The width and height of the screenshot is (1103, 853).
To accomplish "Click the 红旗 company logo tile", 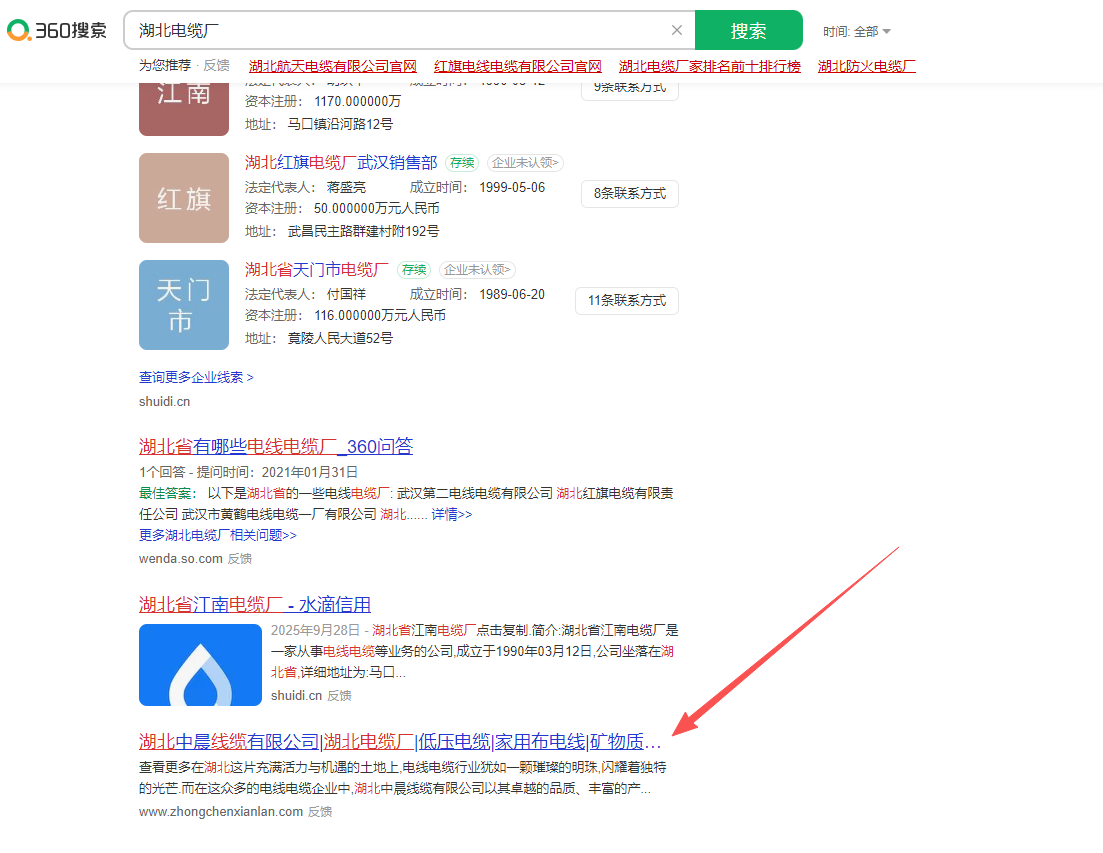I will [x=184, y=198].
